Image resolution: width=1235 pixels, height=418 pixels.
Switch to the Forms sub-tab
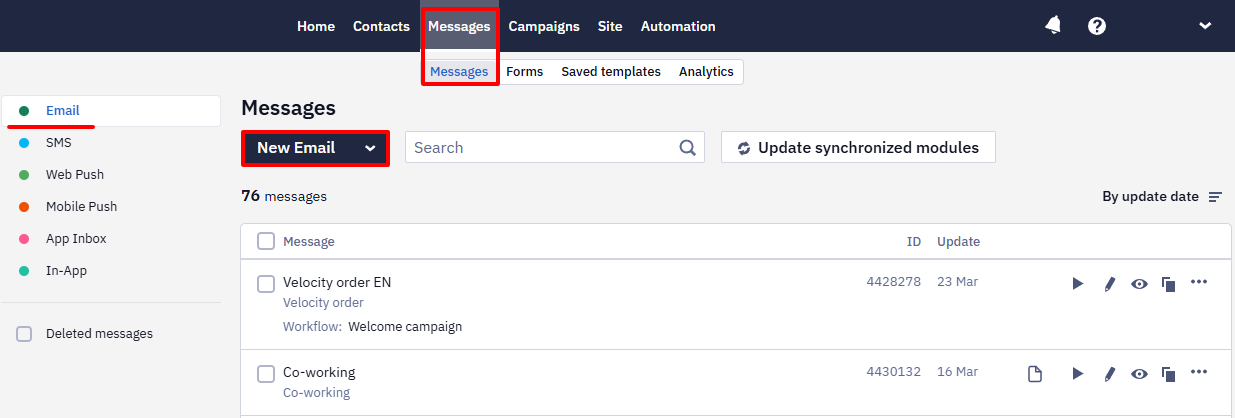pyautogui.click(x=525, y=71)
